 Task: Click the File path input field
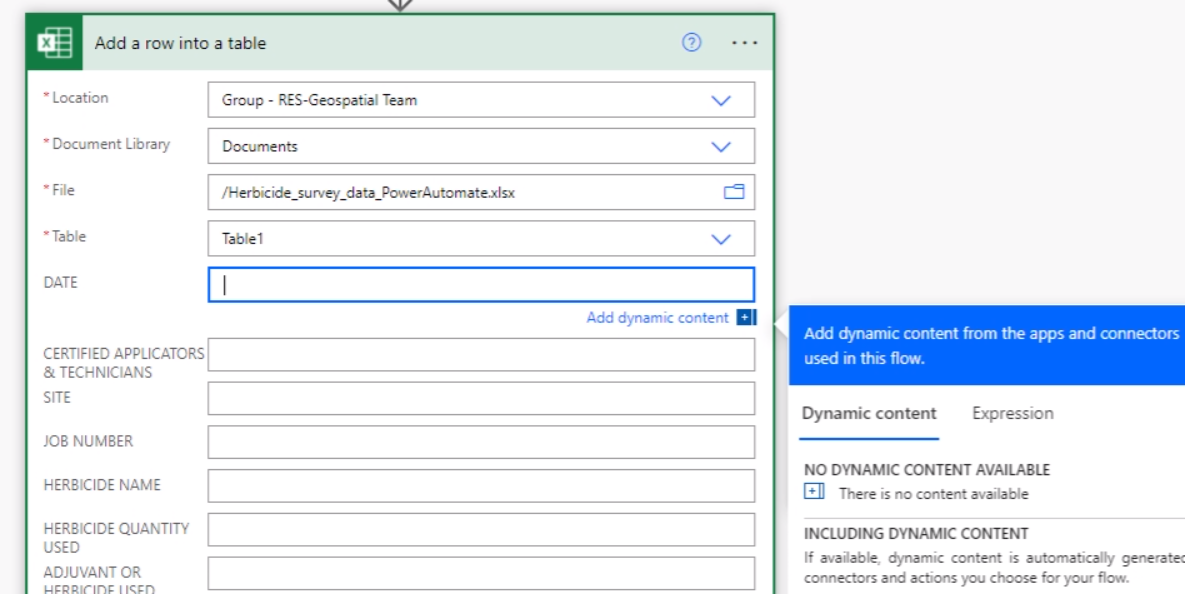[460, 192]
